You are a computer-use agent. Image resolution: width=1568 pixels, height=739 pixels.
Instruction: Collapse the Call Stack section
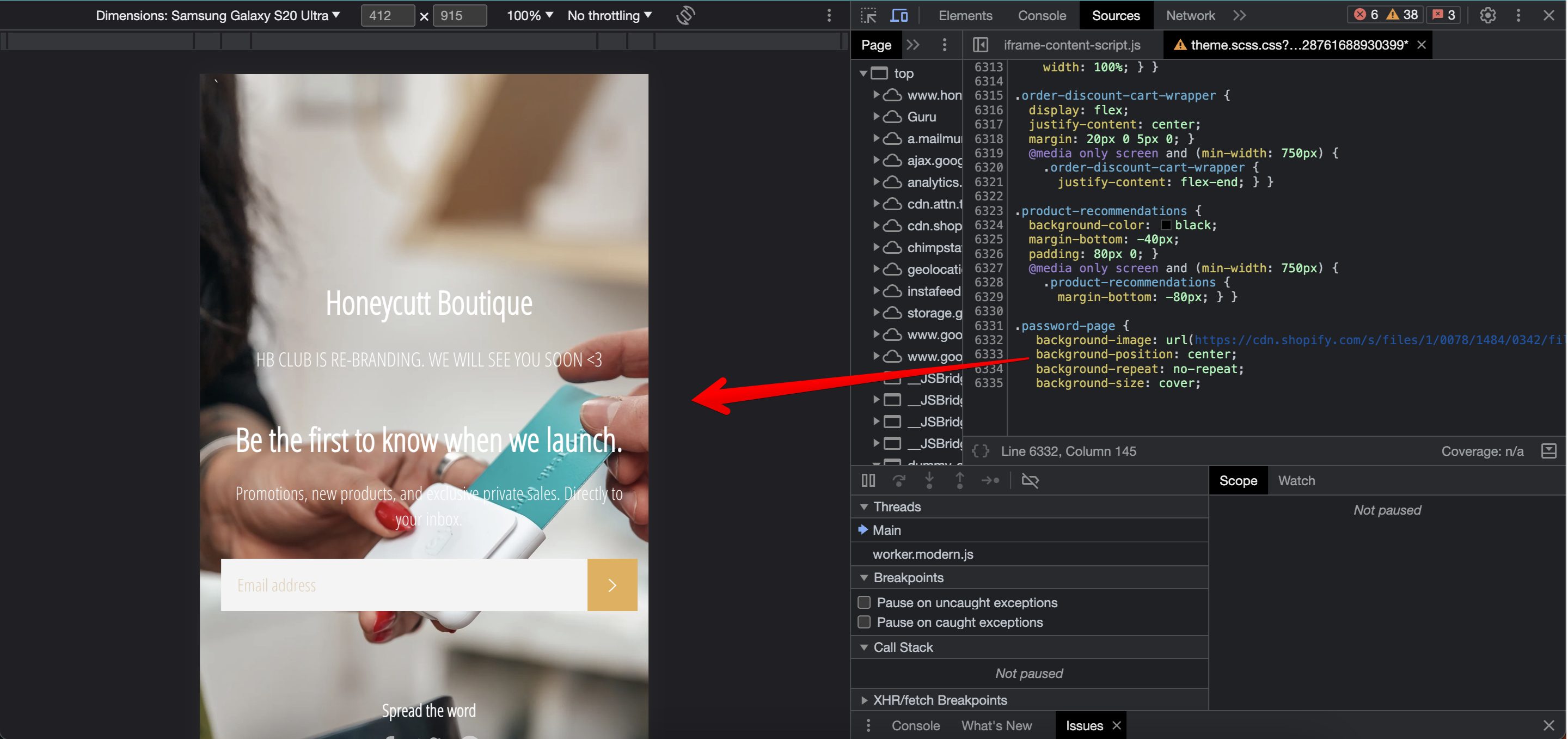coord(863,648)
